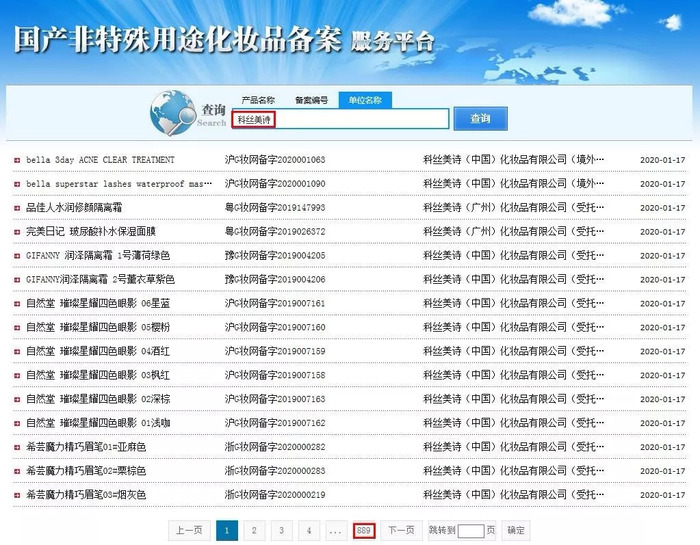This screenshot has width=700, height=545.
Task: Go to next page with 下一页
Action: tap(401, 530)
